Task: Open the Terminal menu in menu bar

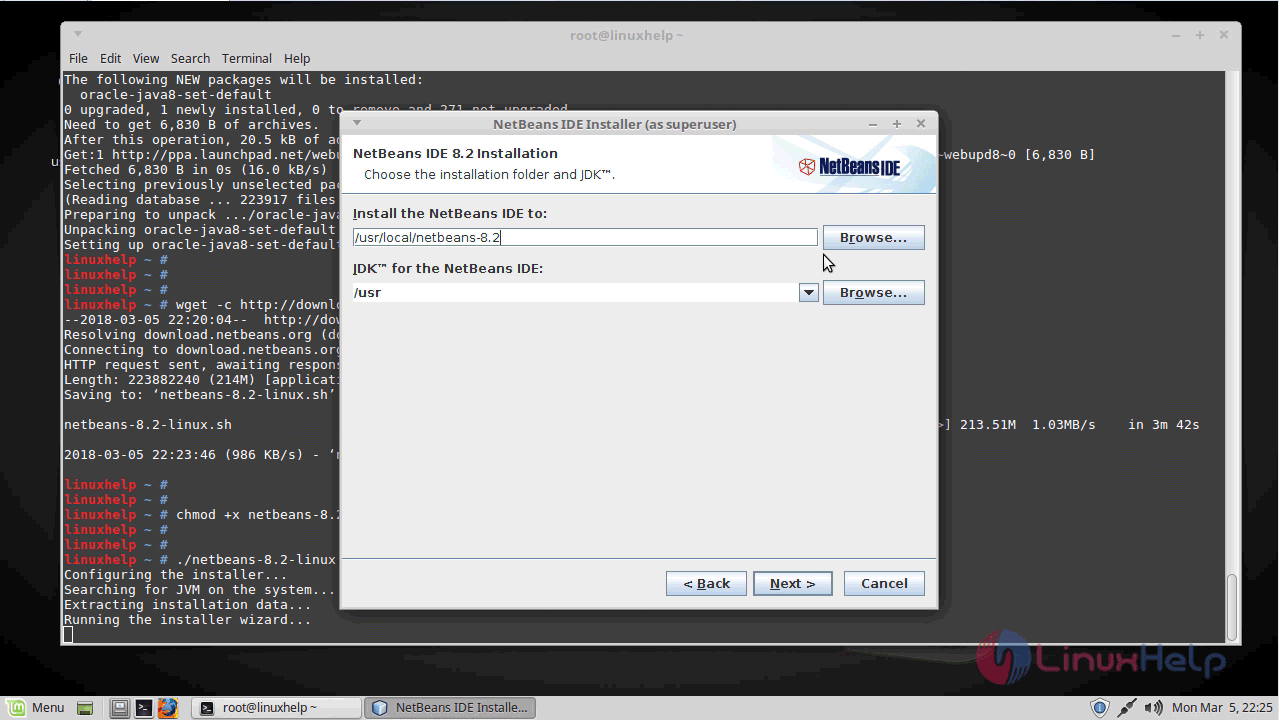Action: 247,58
